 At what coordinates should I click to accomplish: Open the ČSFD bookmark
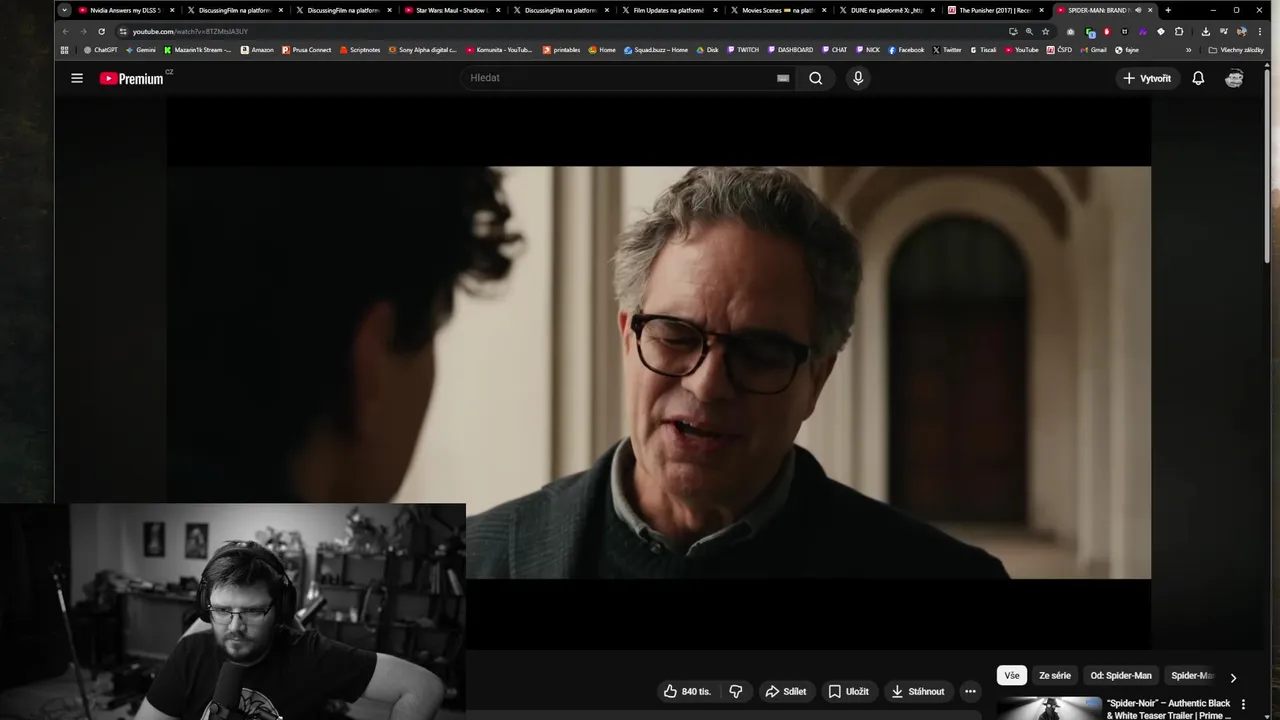tap(1059, 49)
